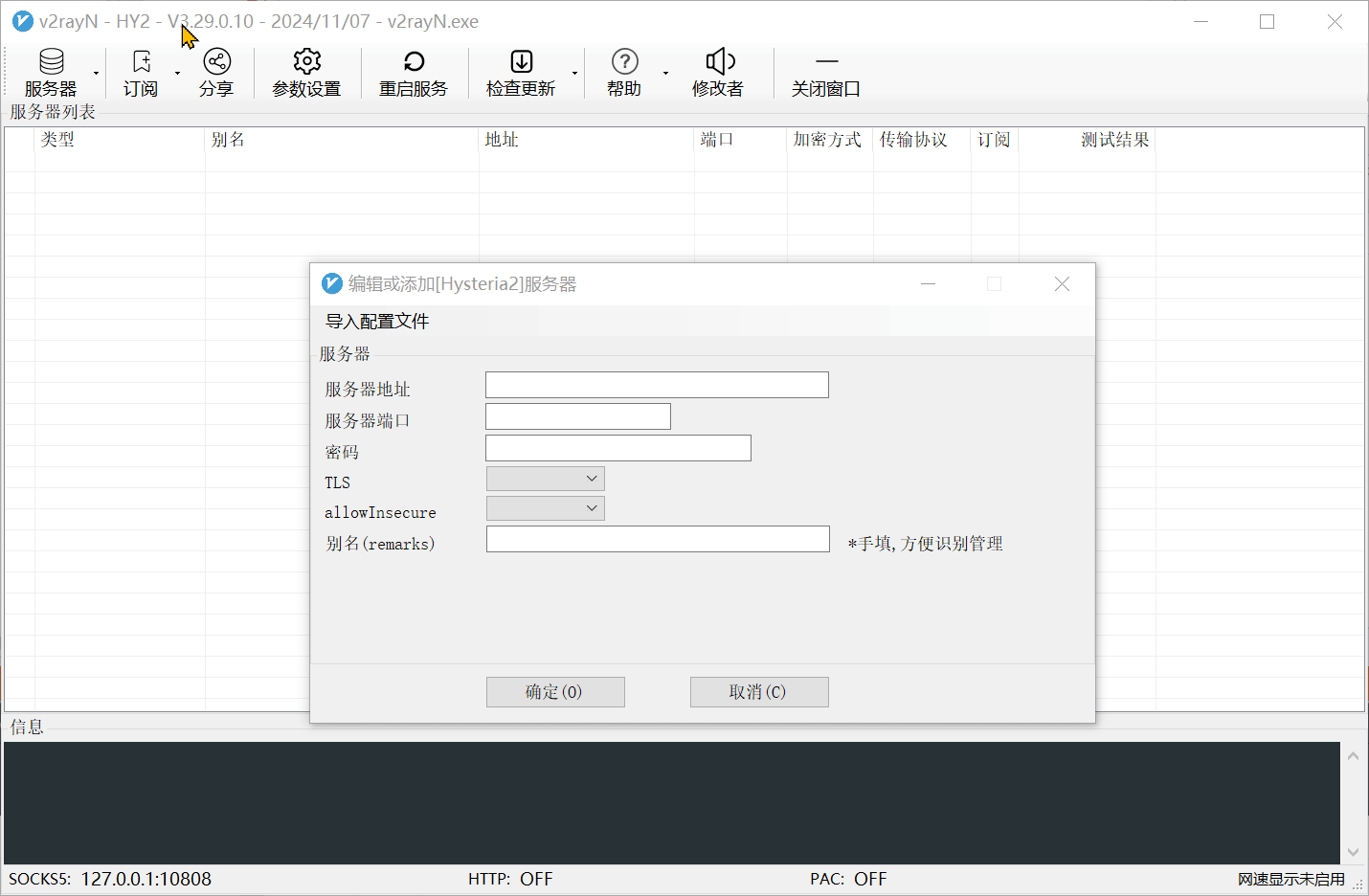The width and height of the screenshot is (1369, 896).
Task: Click the Share (分享) icon
Action: tap(216, 62)
